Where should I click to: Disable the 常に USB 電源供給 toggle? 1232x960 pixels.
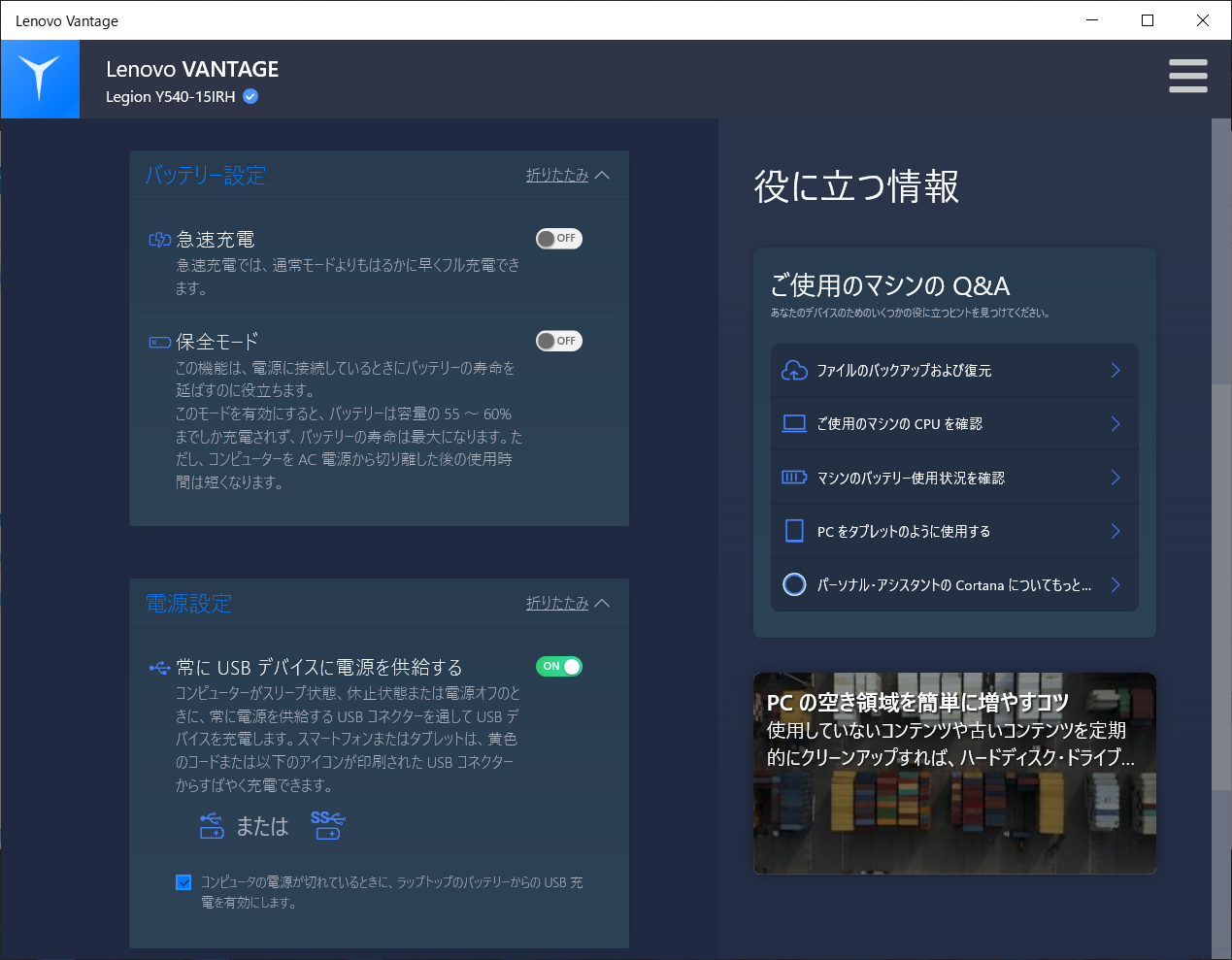pos(558,666)
